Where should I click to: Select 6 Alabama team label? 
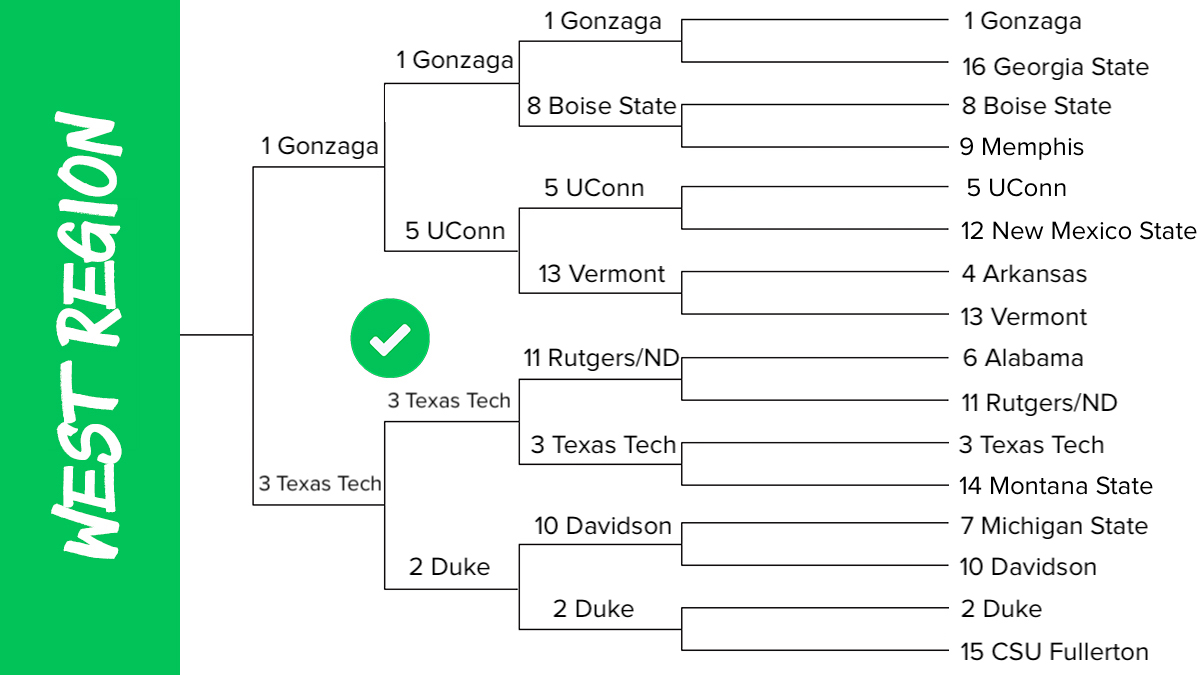pos(1021,358)
